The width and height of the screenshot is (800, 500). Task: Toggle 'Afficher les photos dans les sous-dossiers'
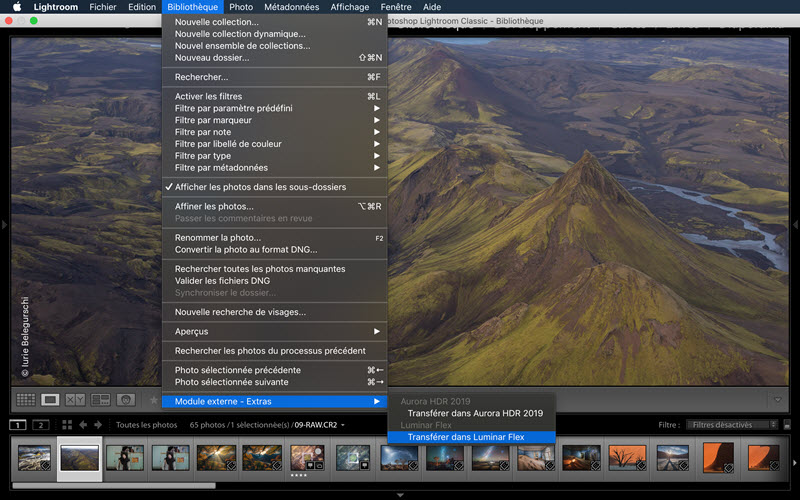click(260, 187)
